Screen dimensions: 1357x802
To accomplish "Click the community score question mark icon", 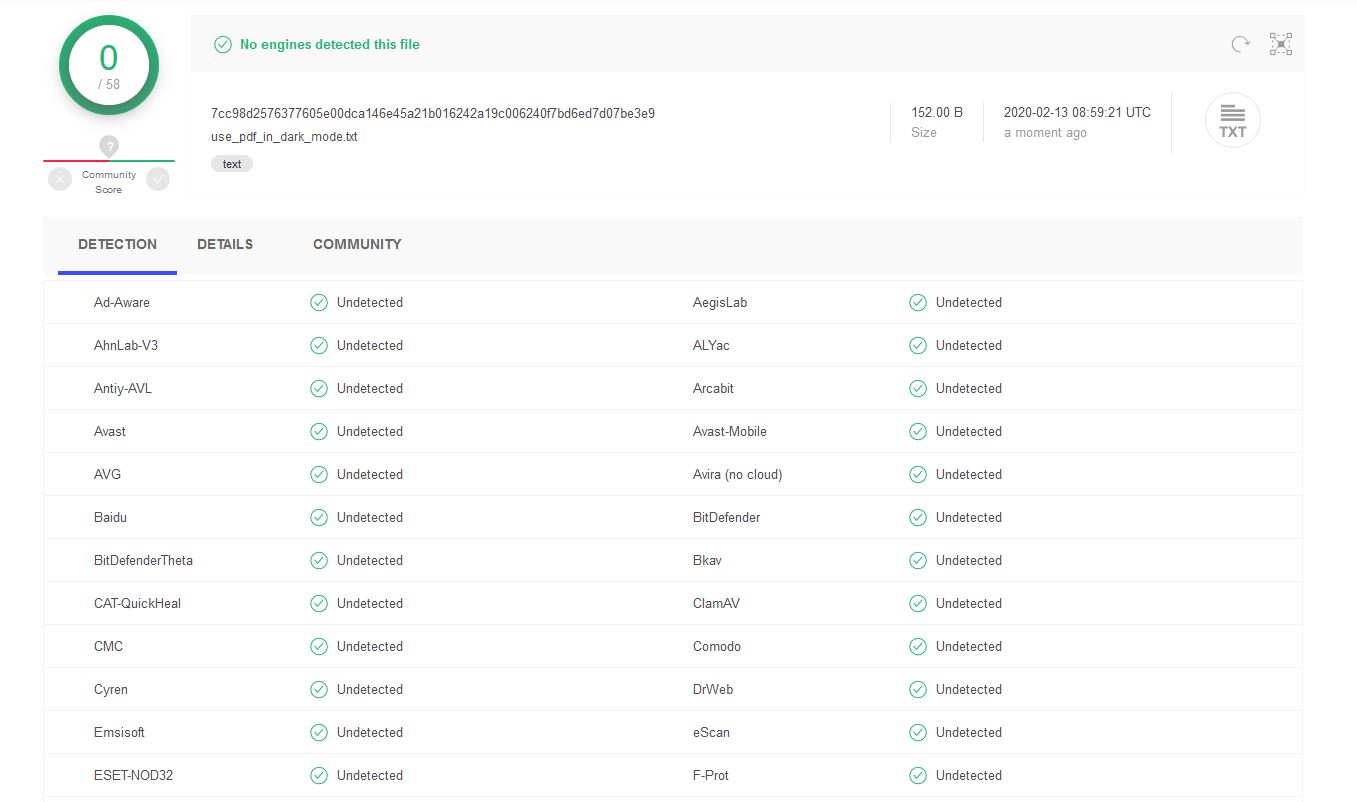I will 109,146.
